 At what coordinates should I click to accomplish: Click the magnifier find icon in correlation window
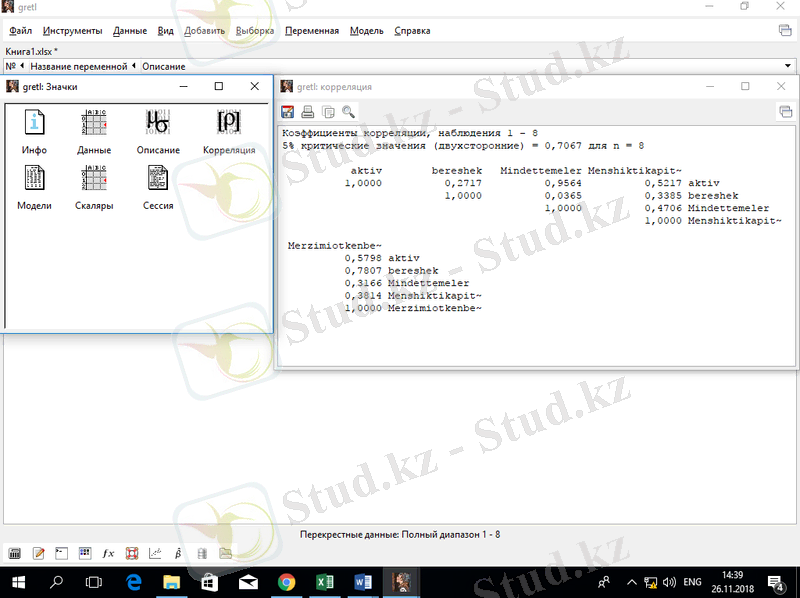tap(348, 112)
